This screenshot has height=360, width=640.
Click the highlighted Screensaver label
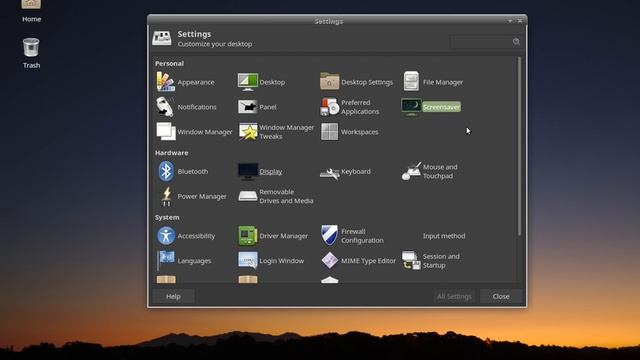pyautogui.click(x=441, y=107)
